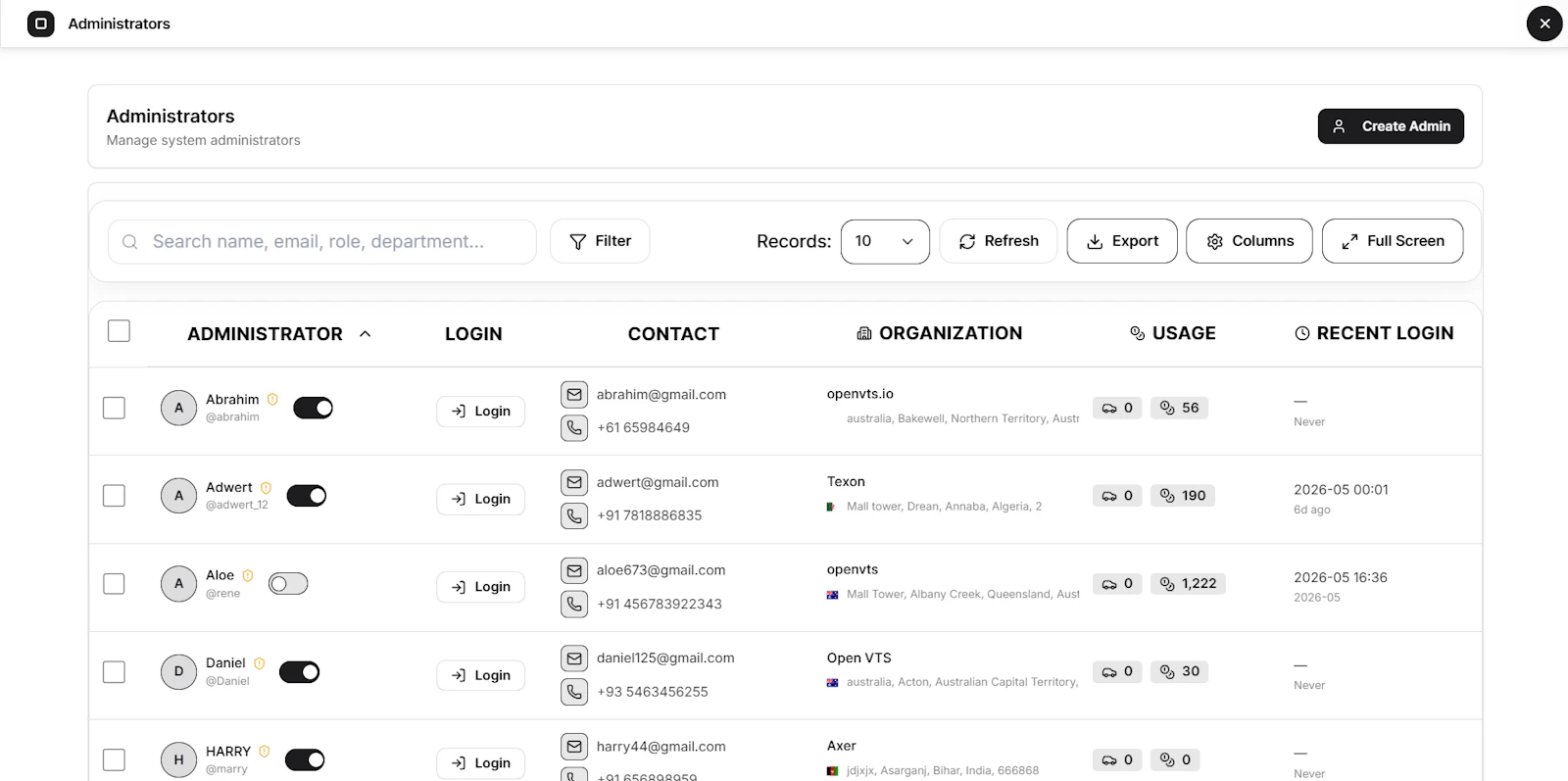Click the phone icon for +91 7818886835
This screenshot has height=781, width=1568.
tap(574, 515)
